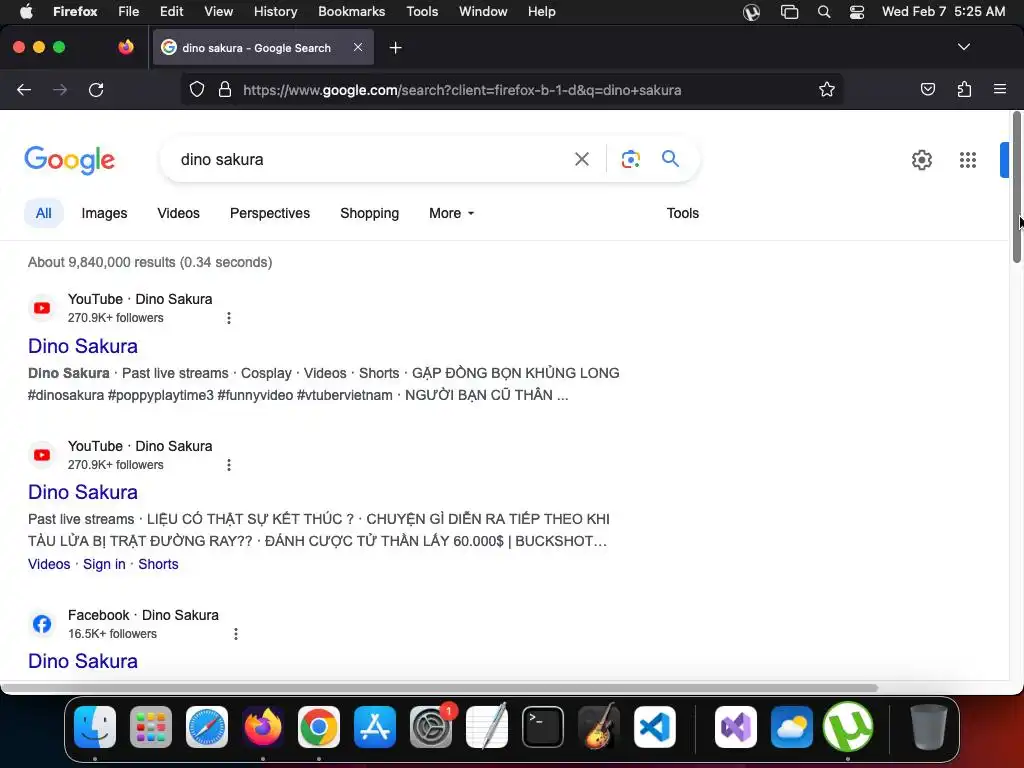The image size is (1024, 768).
Task: Open the Shopping results tab
Action: [x=370, y=214]
